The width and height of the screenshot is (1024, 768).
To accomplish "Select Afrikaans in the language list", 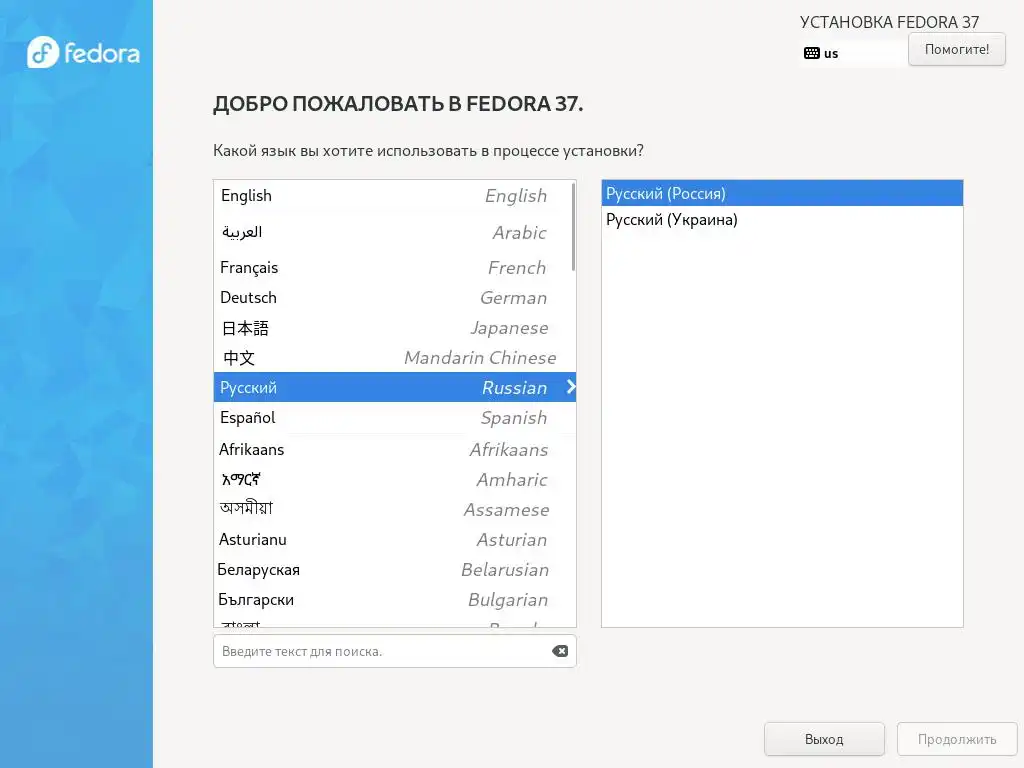I will pyautogui.click(x=392, y=449).
